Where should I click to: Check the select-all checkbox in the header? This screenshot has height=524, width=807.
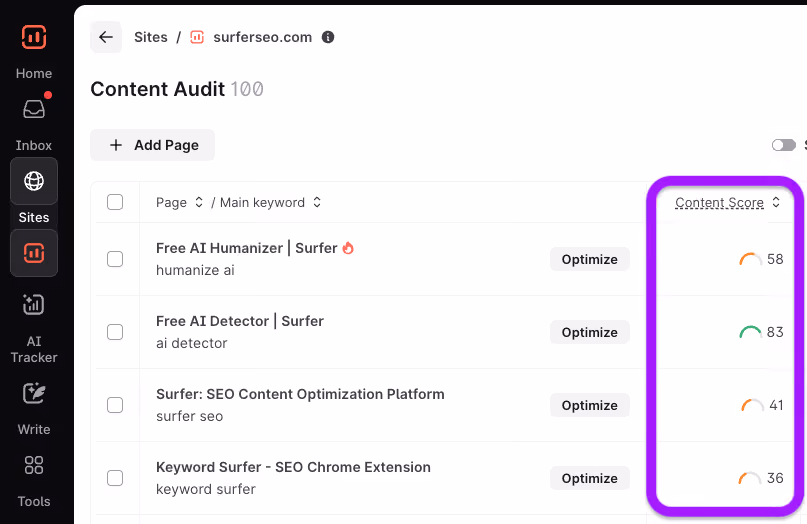tap(115, 202)
